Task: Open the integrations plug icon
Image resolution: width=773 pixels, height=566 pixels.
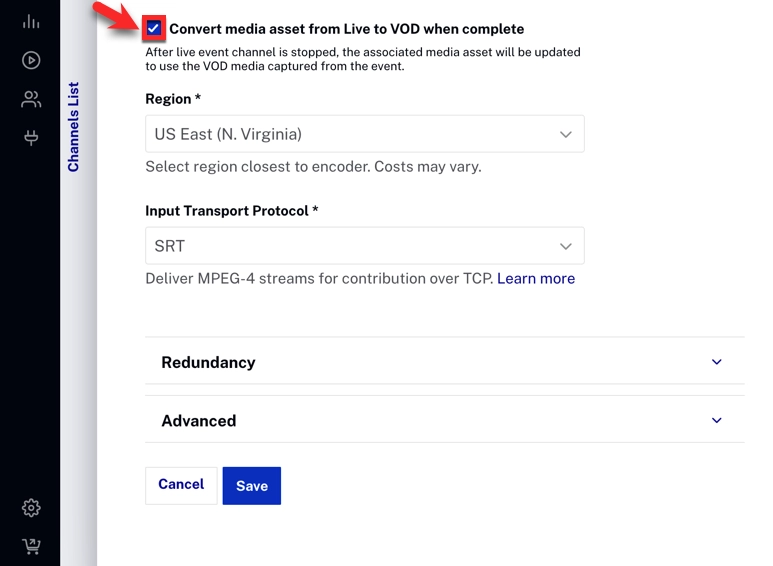Action: [31, 138]
